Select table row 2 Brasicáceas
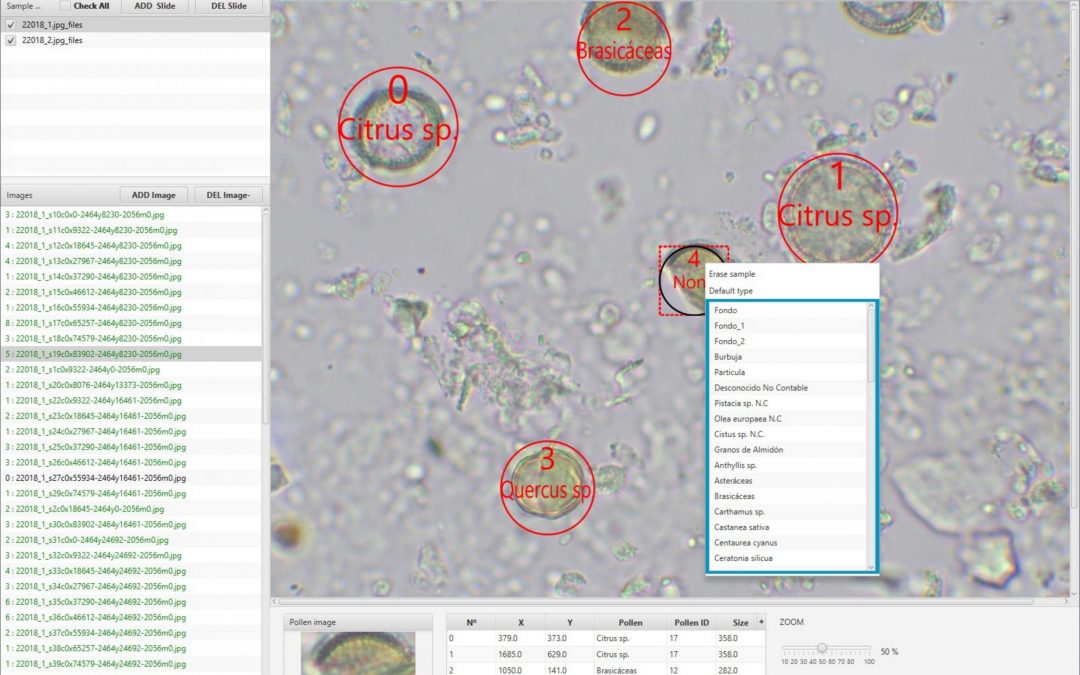 pos(606,669)
